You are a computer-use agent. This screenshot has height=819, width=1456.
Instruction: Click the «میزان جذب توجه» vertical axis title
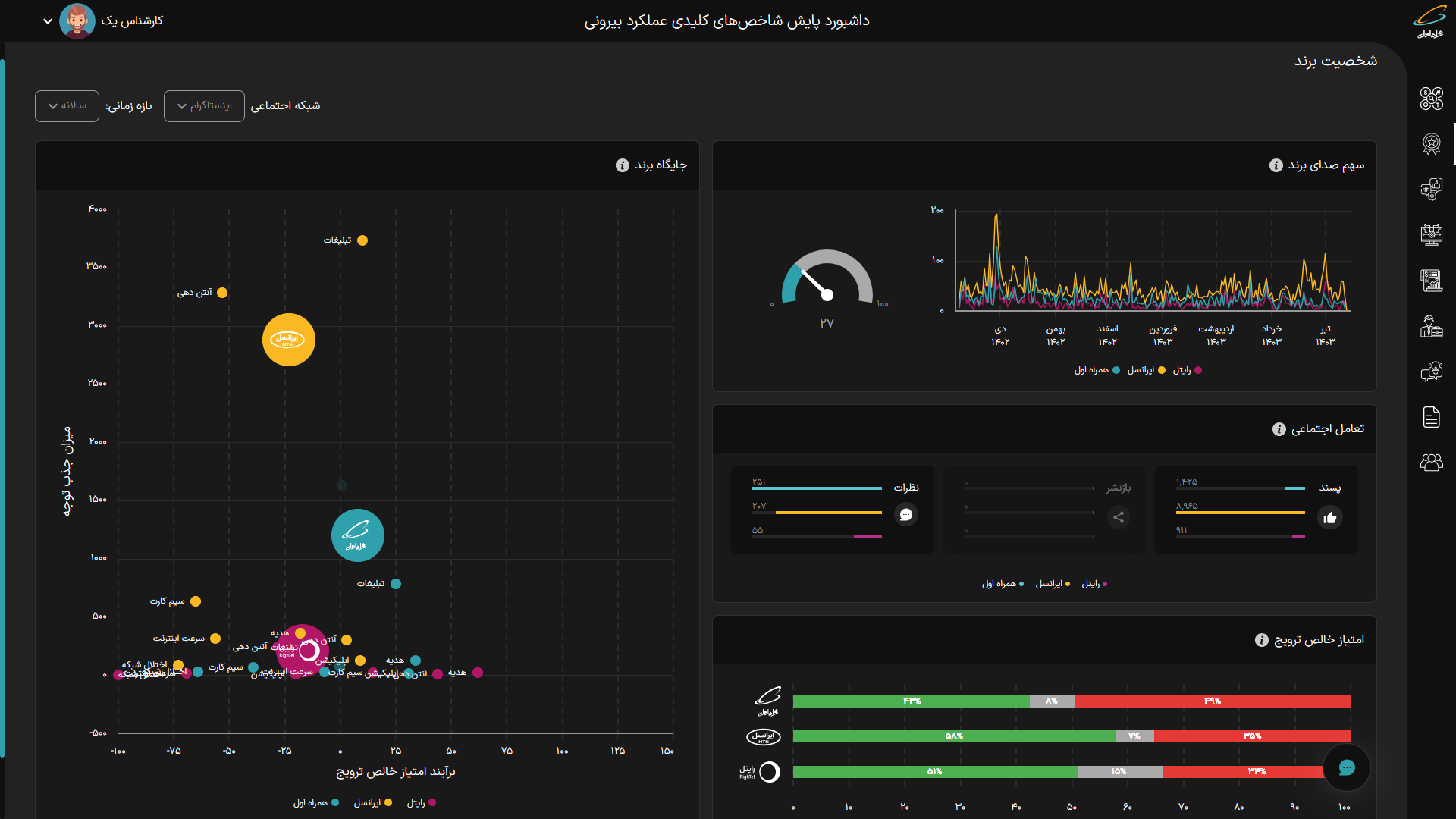67,471
